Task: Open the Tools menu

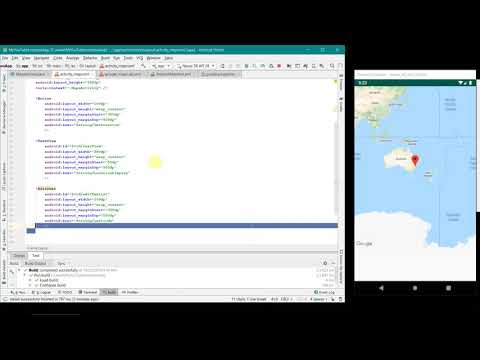Action: tap(128, 58)
